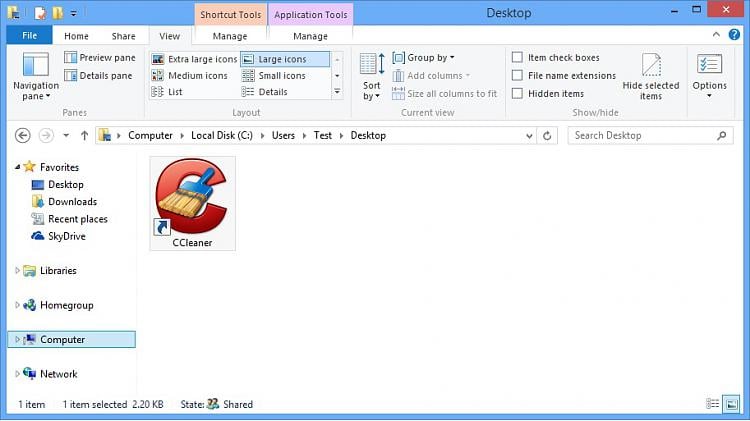This screenshot has width=750, height=421.
Task: Click Hide selected items
Action: pyautogui.click(x=651, y=77)
